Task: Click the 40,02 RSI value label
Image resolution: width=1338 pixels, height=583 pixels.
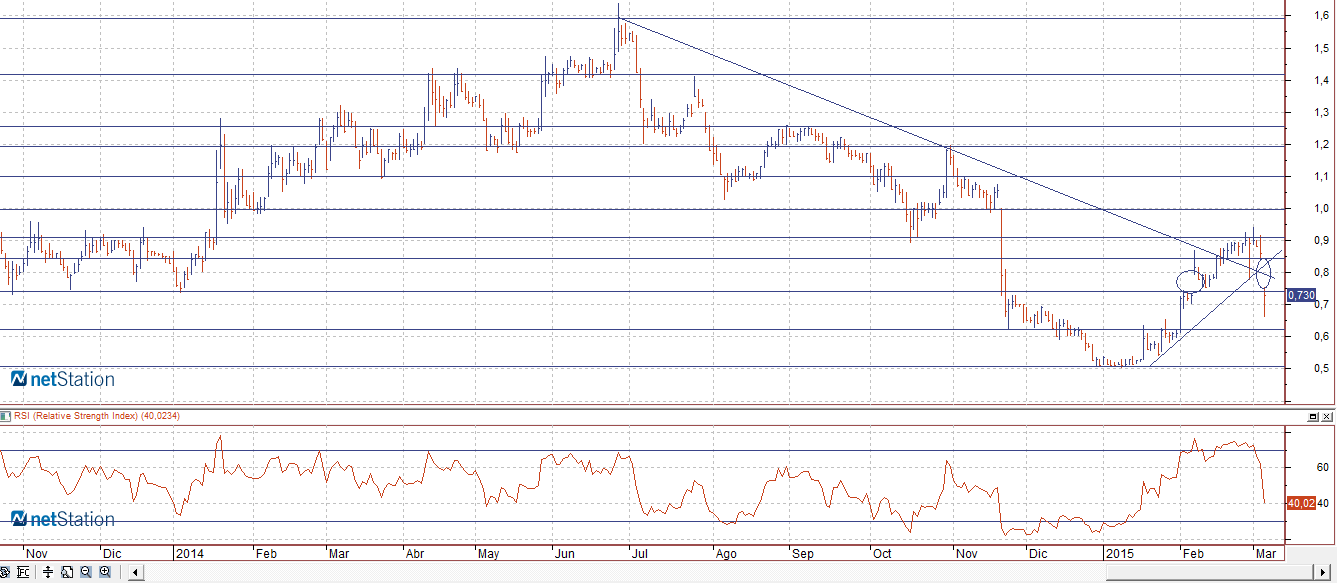Action: click(1301, 503)
